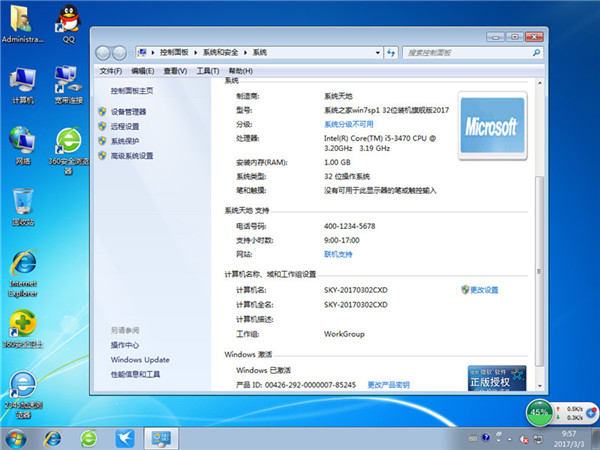
Task: Open Windows Update in the sidebar
Action: (140, 360)
